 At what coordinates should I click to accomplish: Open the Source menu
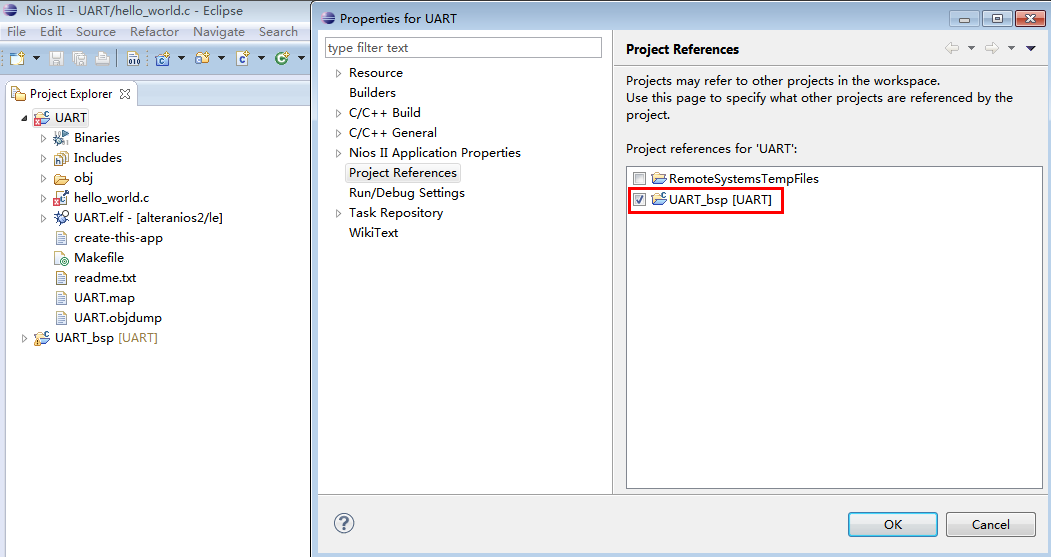tap(96, 32)
